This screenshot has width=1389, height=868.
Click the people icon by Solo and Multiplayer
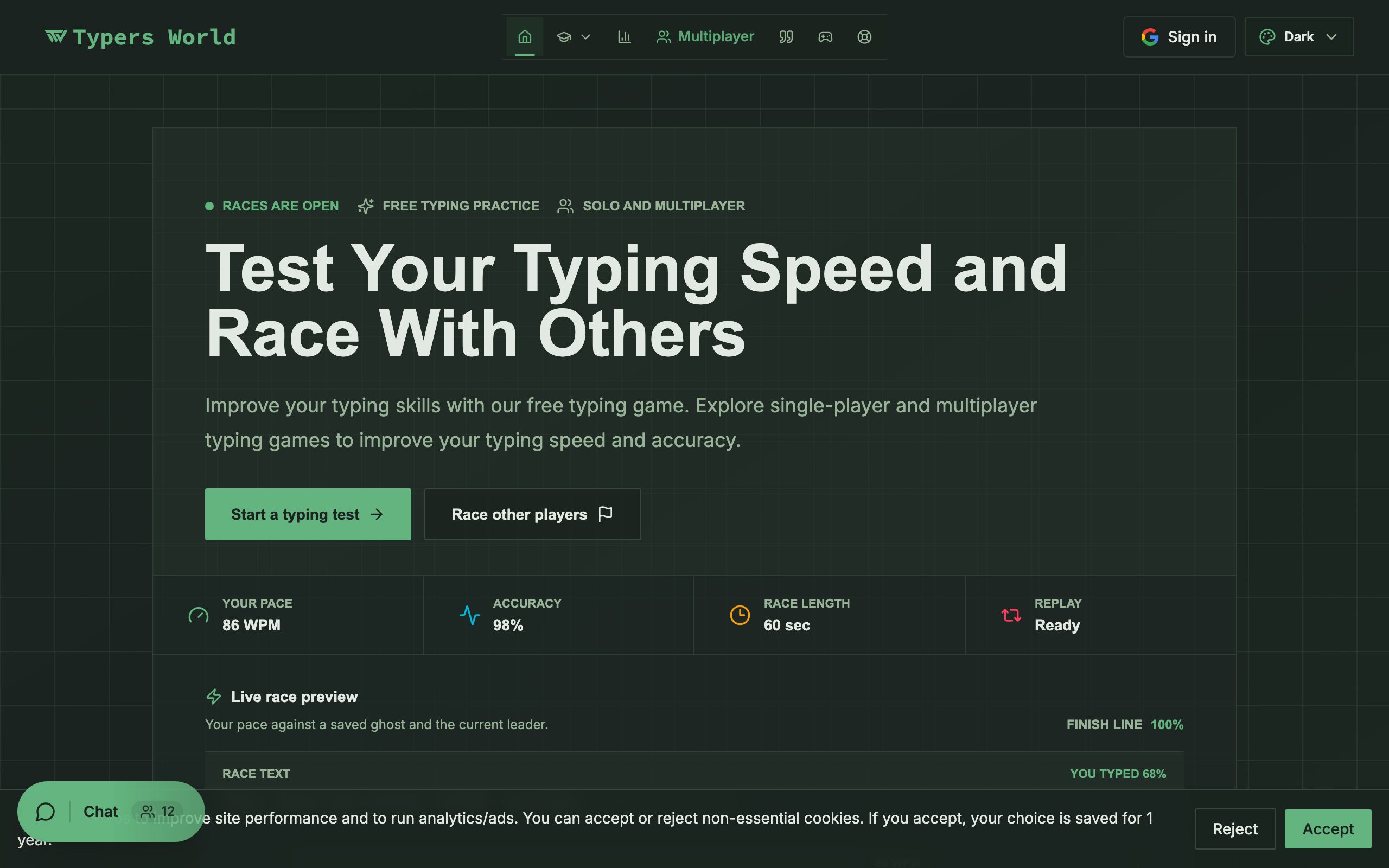point(565,206)
